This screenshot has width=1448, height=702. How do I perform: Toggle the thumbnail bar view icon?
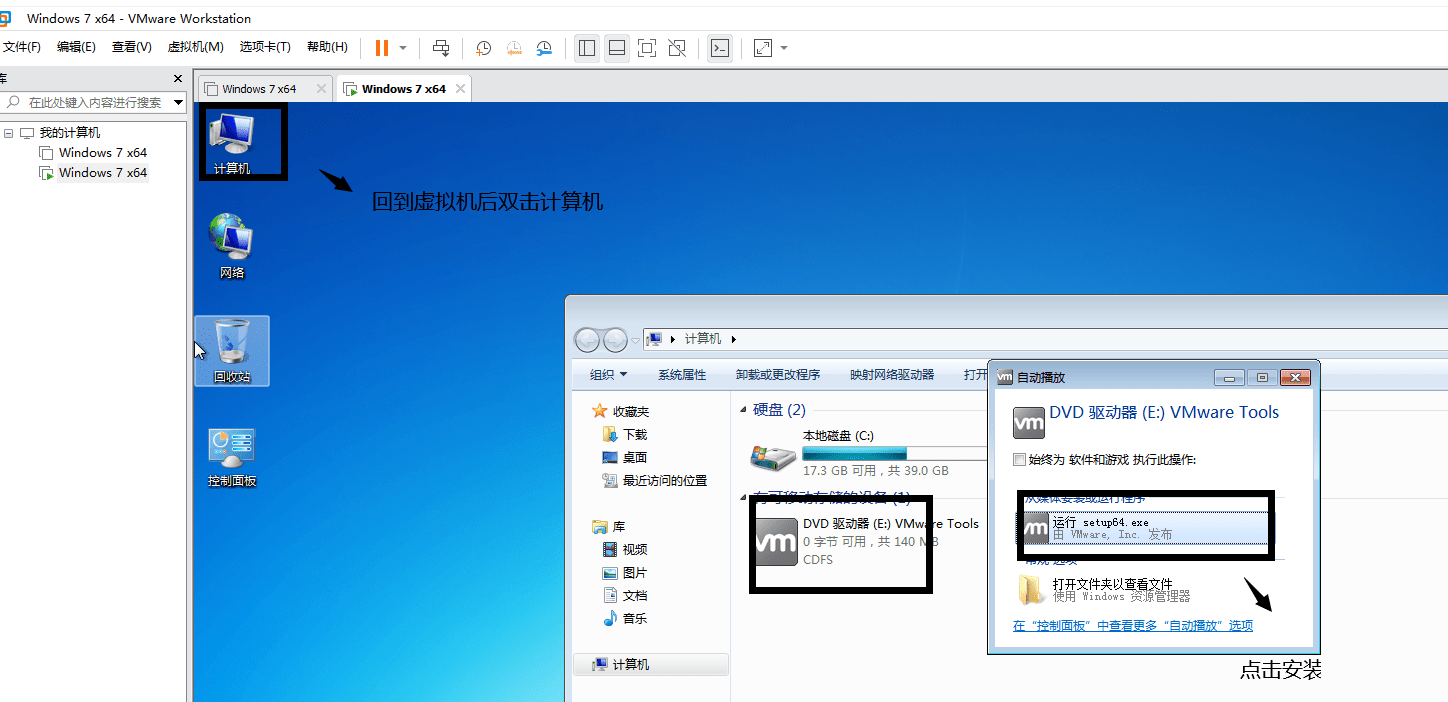click(617, 47)
